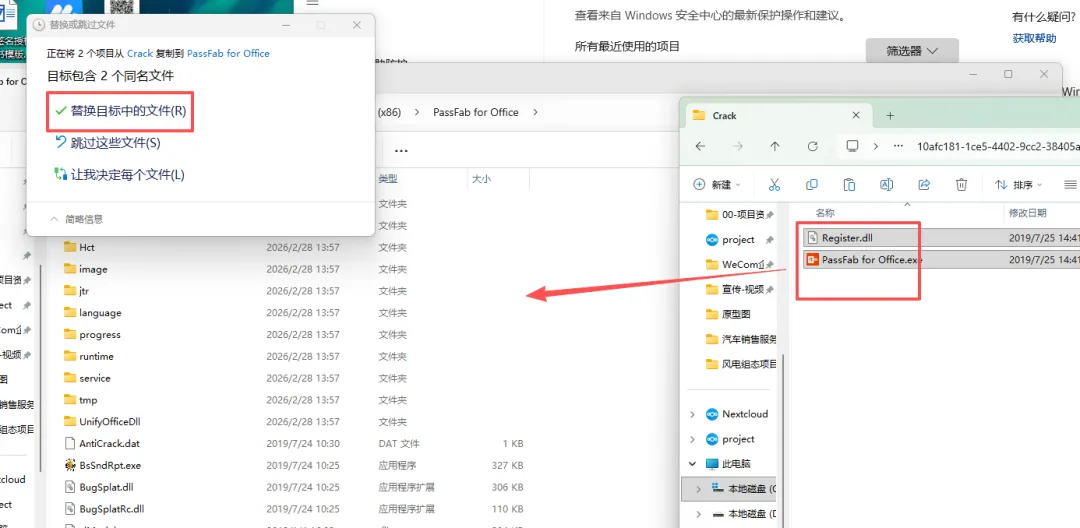Sort by Date modified column in Crack window
The height and width of the screenshot is (528, 1080).
point(1028,213)
